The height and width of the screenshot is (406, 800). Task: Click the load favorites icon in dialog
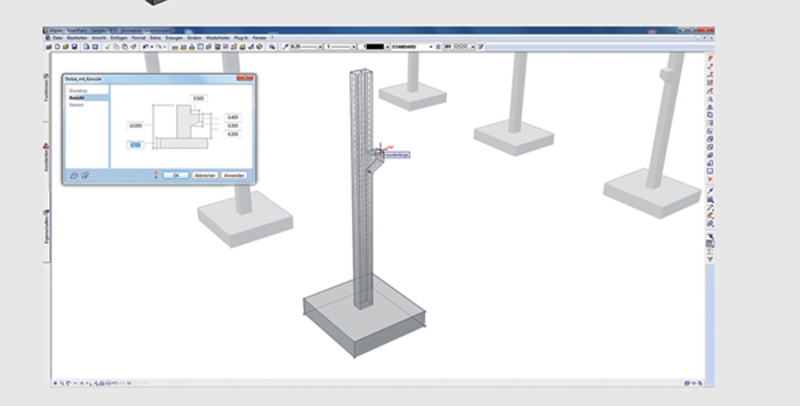(74, 174)
